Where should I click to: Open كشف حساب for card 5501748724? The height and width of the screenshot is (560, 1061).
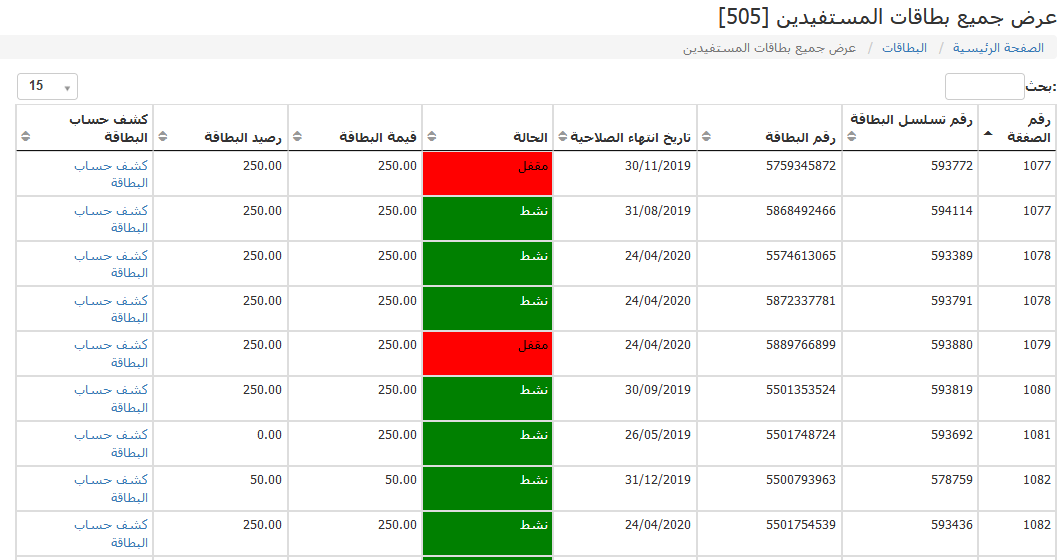coord(111,444)
